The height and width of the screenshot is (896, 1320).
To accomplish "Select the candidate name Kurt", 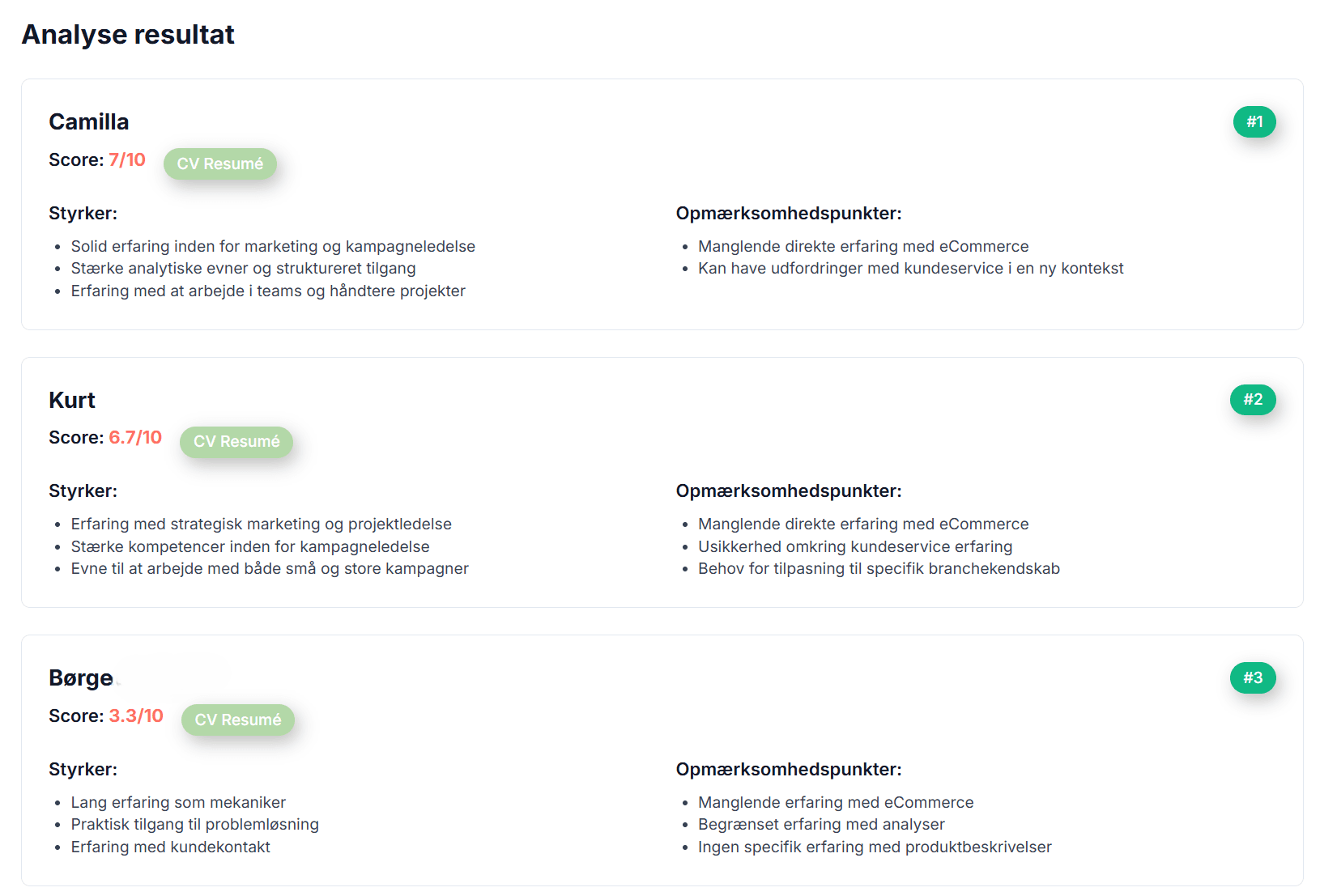I will tap(72, 400).
